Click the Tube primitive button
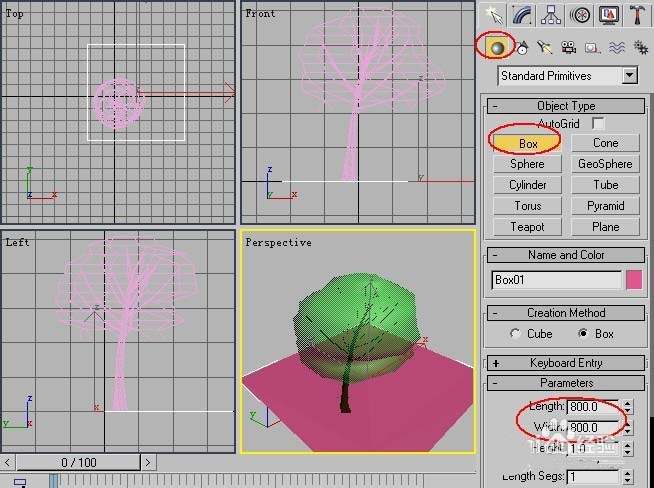654x488 pixels. pyautogui.click(x=605, y=185)
